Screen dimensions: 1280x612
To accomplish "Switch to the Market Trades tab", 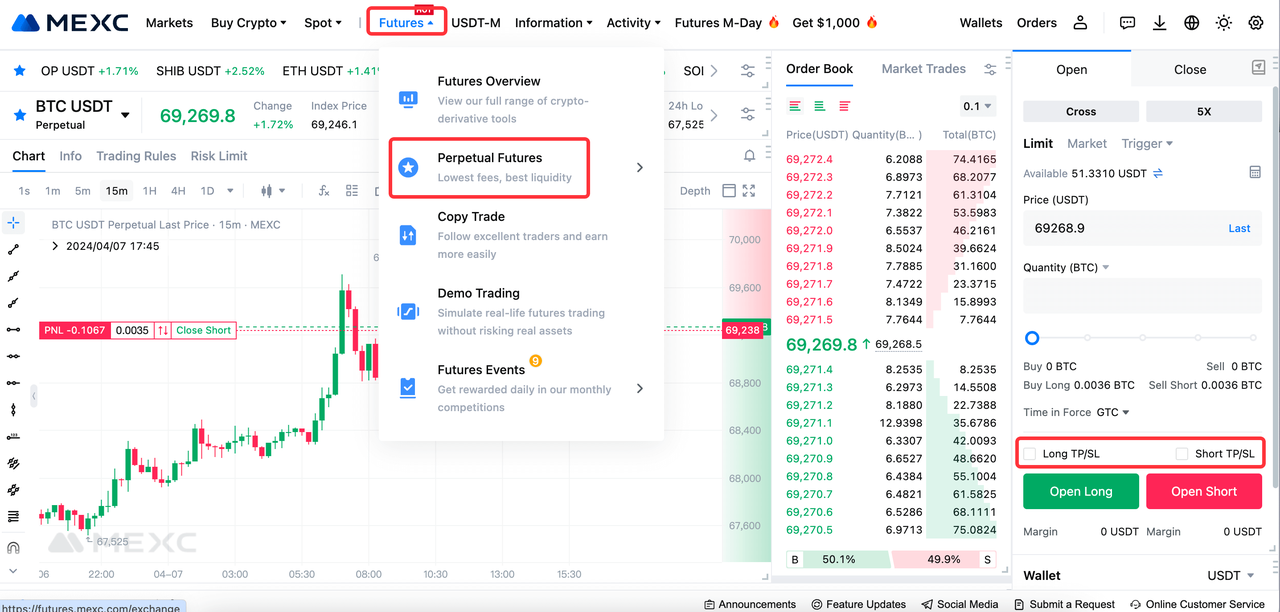I will (923, 69).
